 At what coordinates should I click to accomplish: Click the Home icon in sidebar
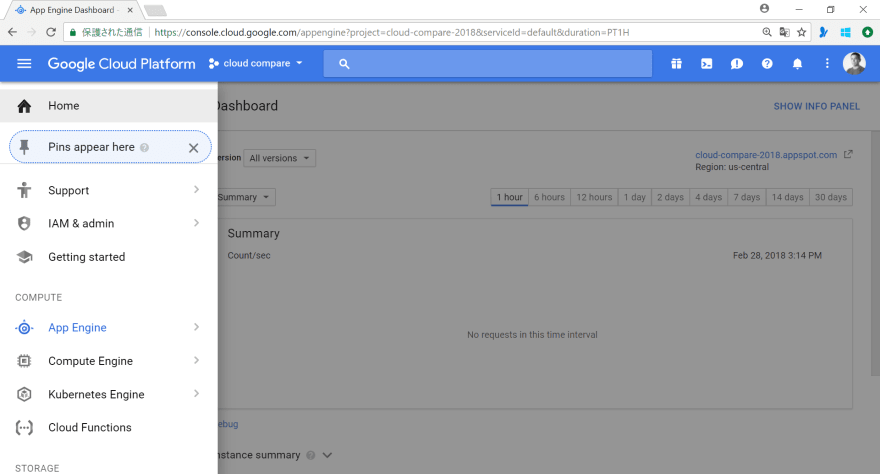[x=24, y=106]
